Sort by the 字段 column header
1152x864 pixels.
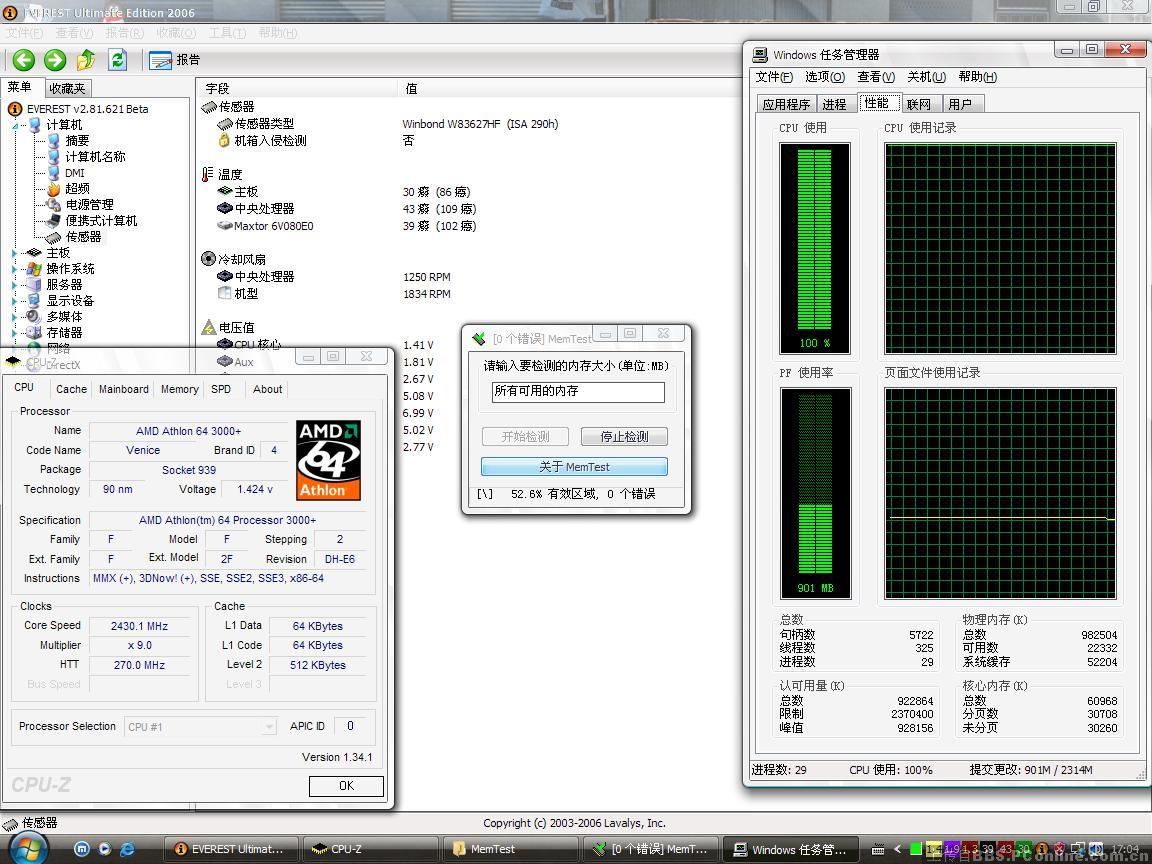(297, 88)
